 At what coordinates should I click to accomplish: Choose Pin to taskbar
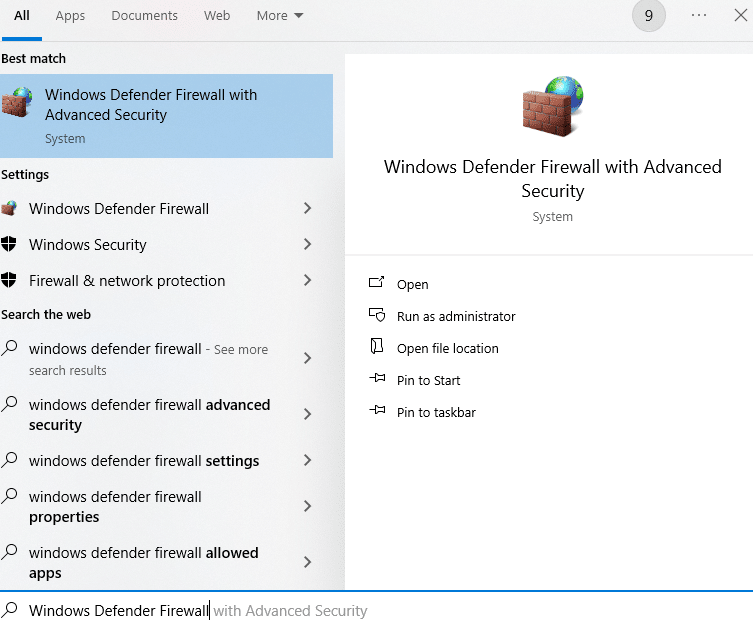point(436,412)
